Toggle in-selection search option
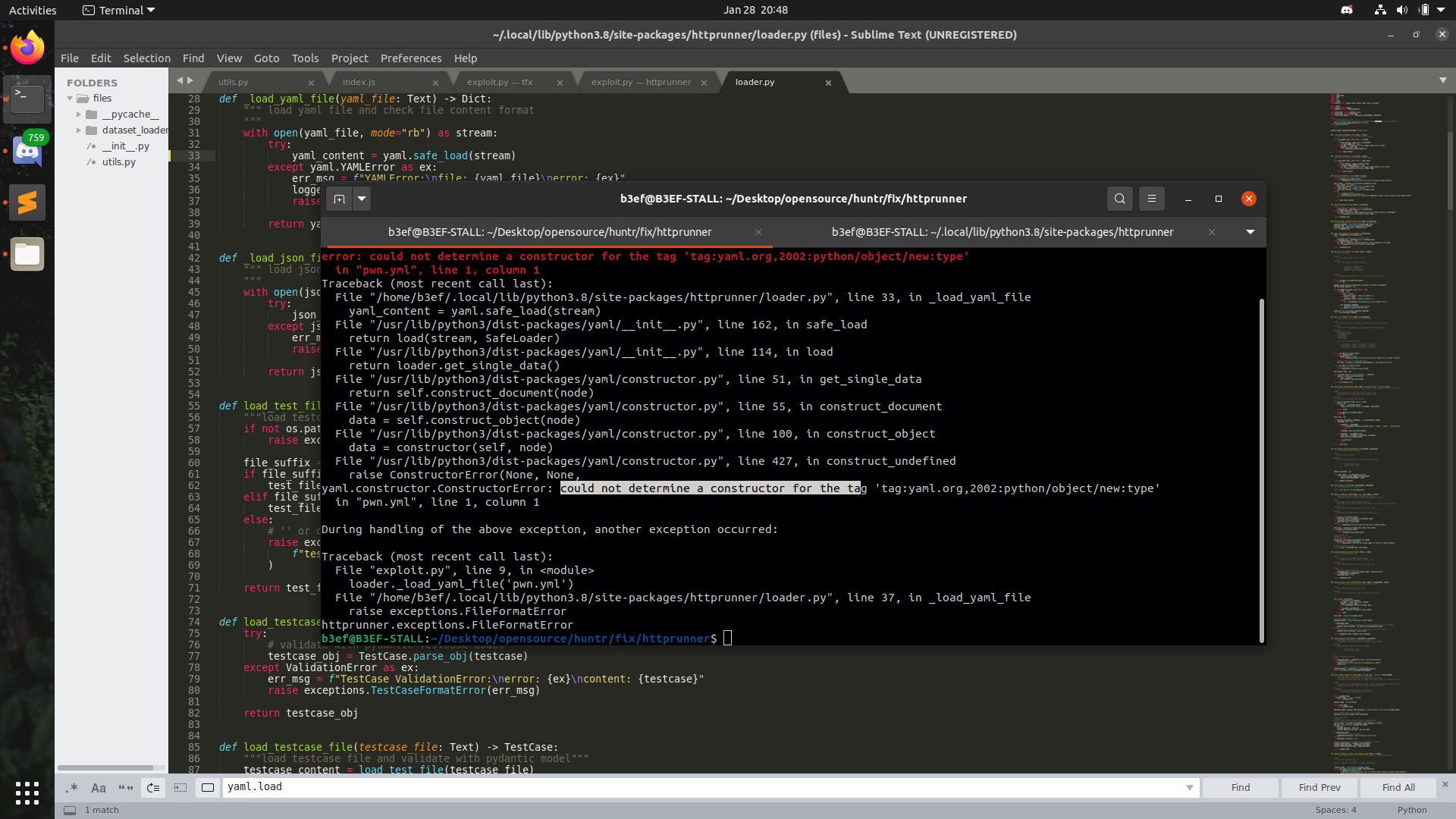Screen dimensions: 1456x819 point(180,788)
